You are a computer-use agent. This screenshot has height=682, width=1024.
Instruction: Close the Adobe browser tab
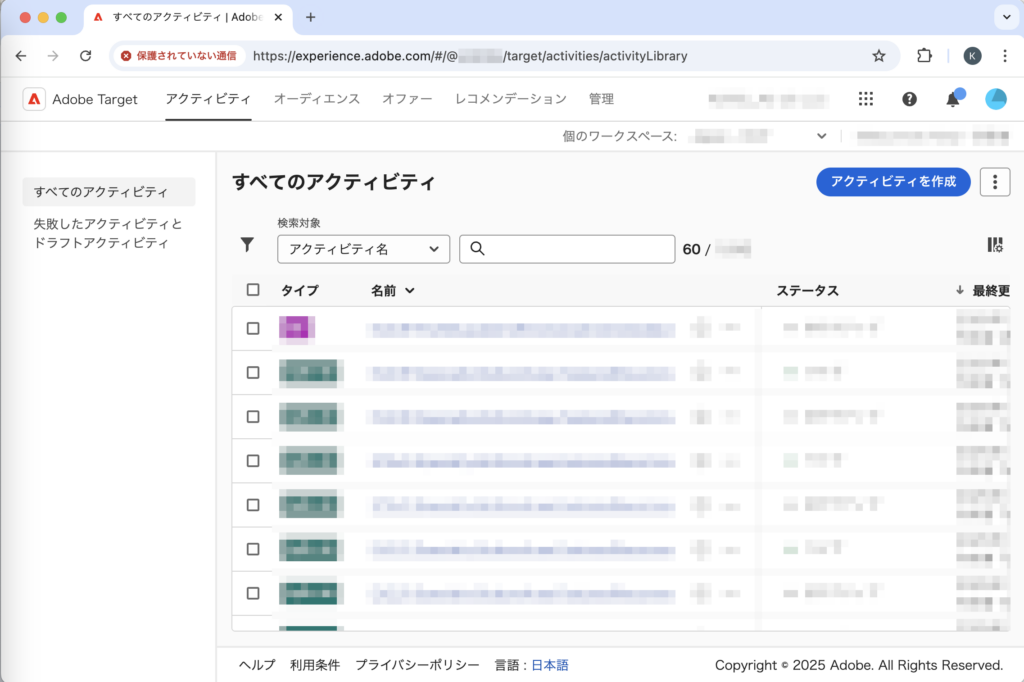[x=278, y=18]
